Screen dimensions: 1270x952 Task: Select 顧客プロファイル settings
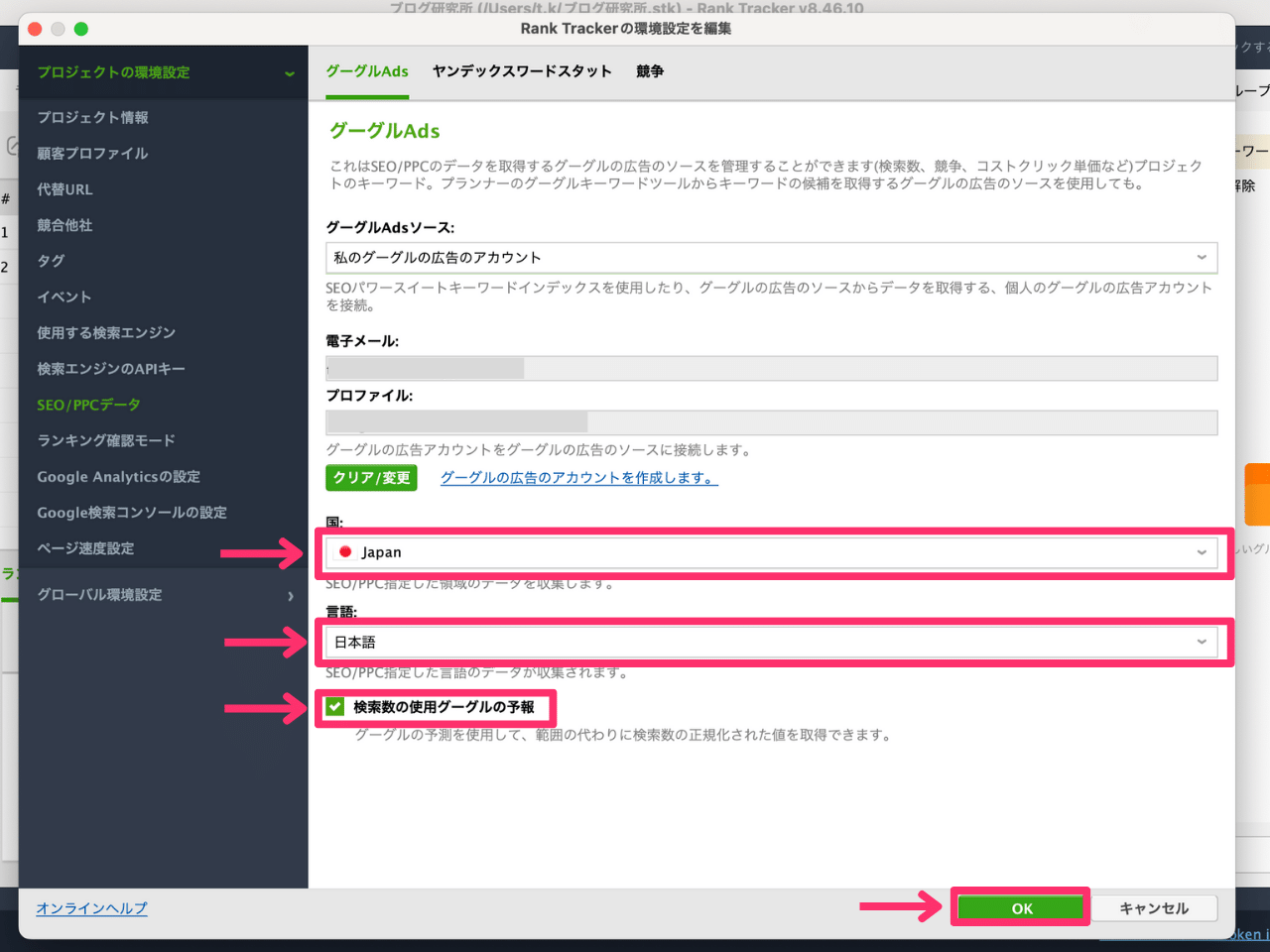click(x=92, y=154)
